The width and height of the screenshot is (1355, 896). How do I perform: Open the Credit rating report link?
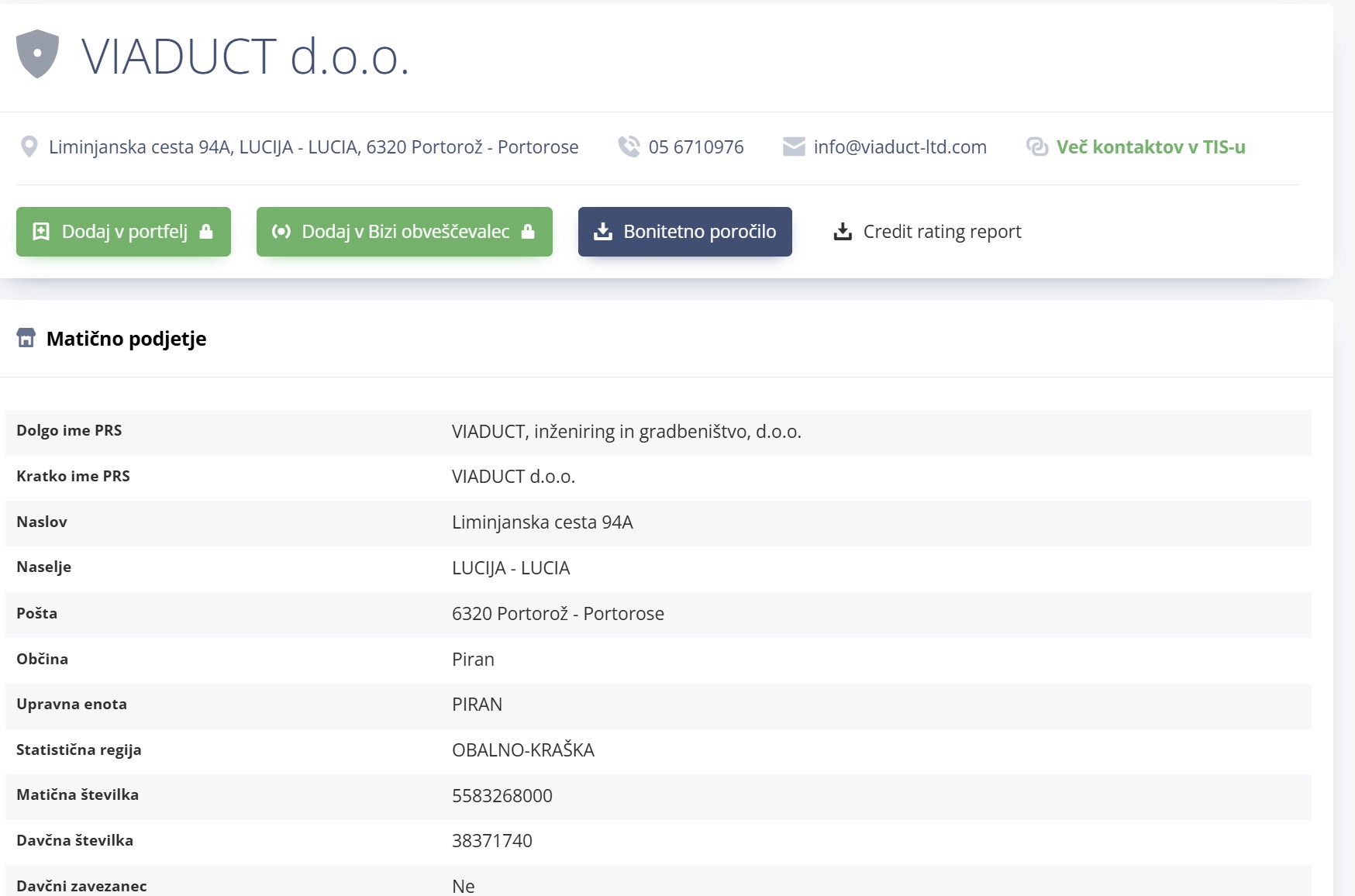pyautogui.click(x=942, y=232)
